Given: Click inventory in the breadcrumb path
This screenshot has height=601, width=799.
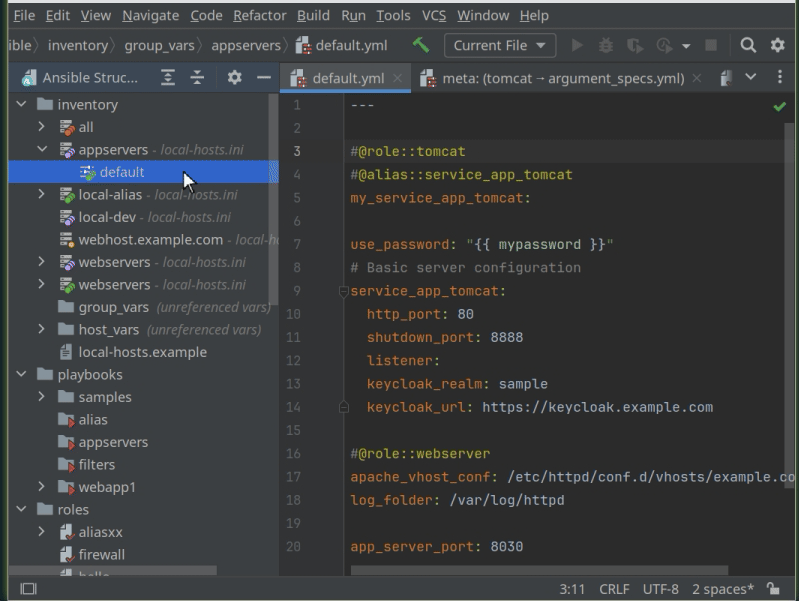Looking at the screenshot, I should coord(77,45).
